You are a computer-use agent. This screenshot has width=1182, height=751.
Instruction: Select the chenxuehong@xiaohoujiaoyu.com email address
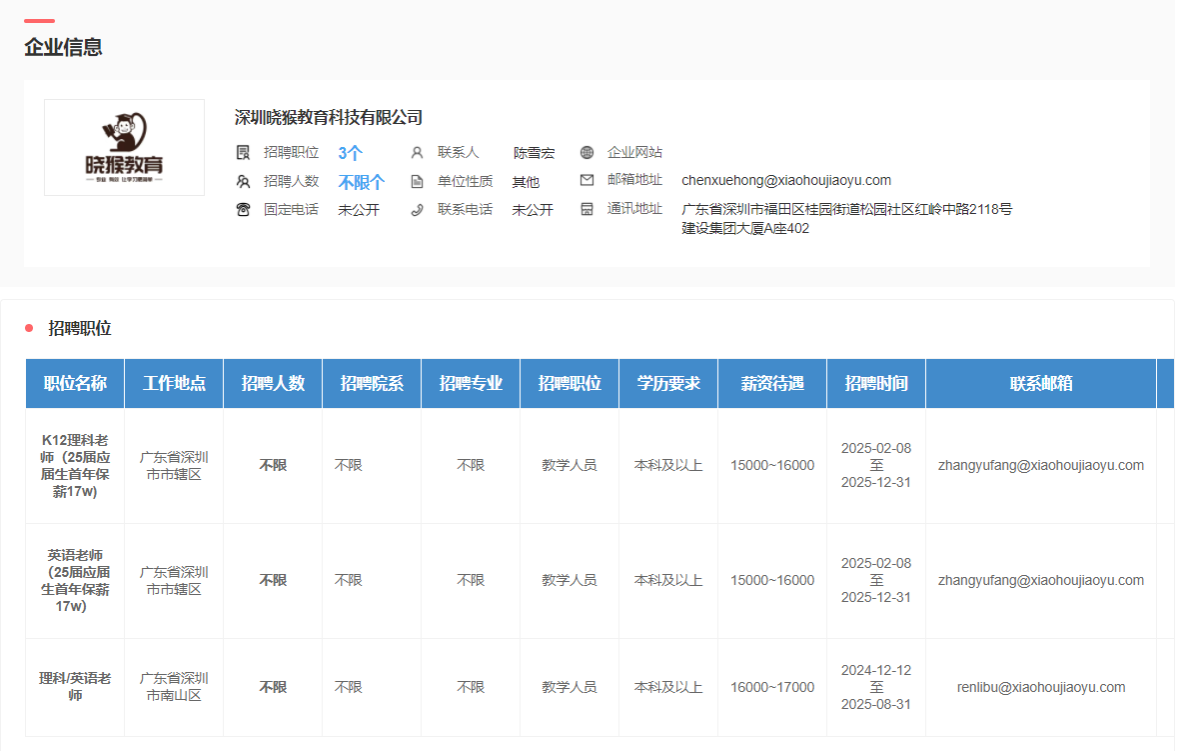tap(786, 181)
